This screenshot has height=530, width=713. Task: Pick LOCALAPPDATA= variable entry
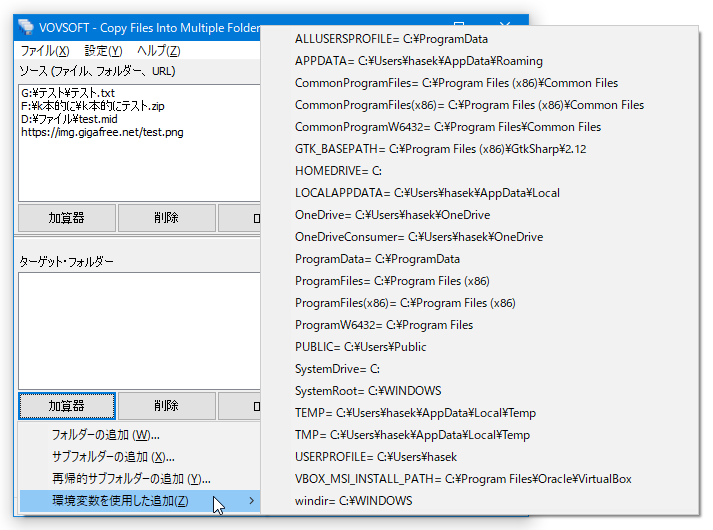(x=480, y=193)
